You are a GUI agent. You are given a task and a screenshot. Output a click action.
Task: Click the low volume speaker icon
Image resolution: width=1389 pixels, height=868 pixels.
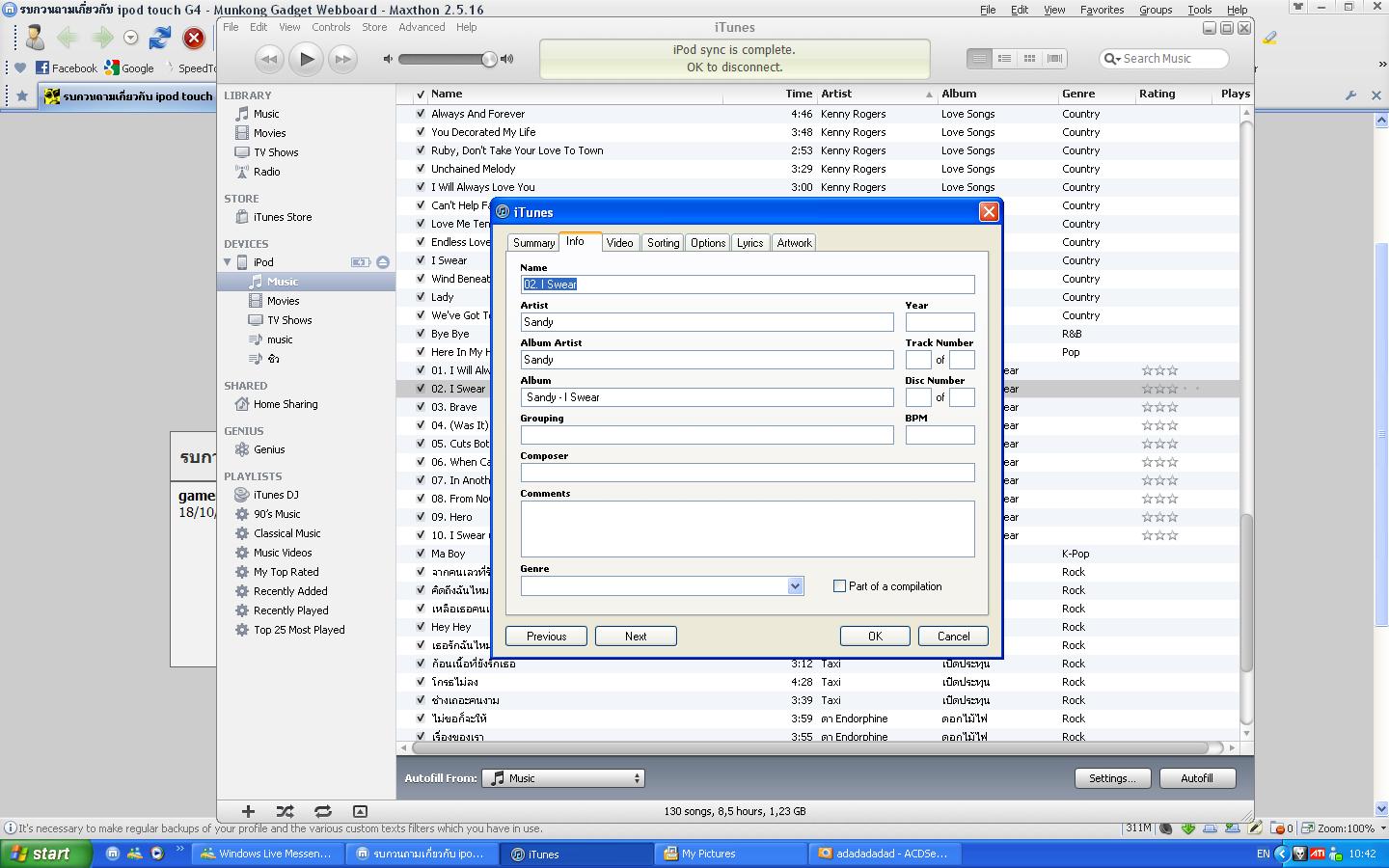(388, 59)
